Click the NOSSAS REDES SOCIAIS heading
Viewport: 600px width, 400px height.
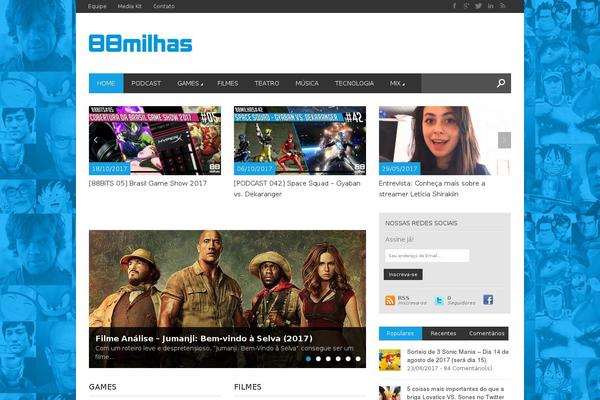click(x=421, y=223)
